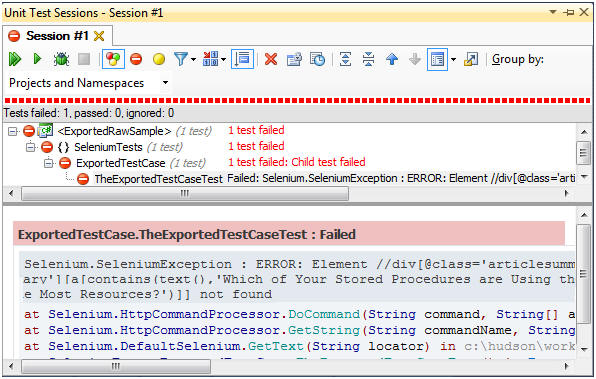Click the export session icon
This screenshot has height=379, width=596.
click(x=294, y=59)
